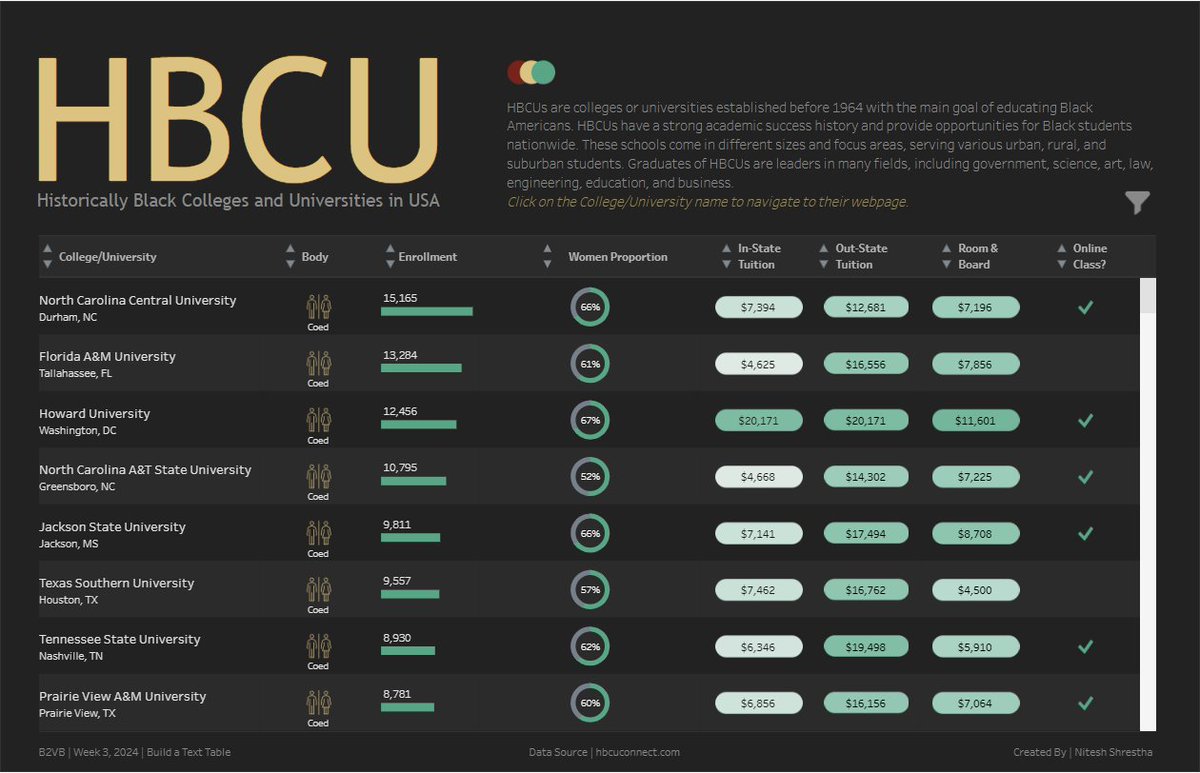Click Coed icon for Prairie View A&M University
The height and width of the screenshot is (773, 1200).
(318, 701)
